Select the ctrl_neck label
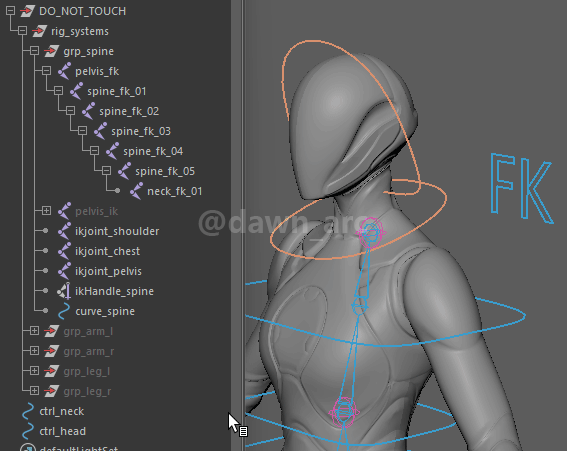This screenshot has width=567, height=451. [x=61, y=411]
